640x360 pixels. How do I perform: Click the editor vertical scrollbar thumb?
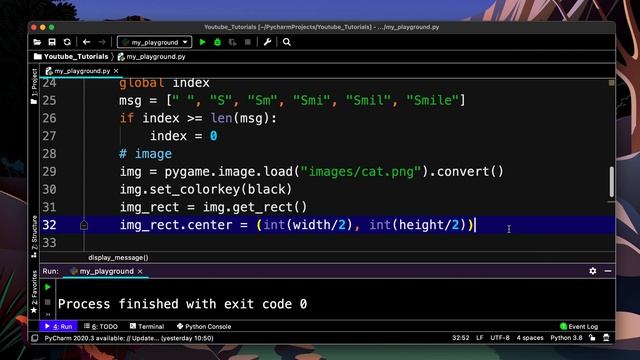[611, 182]
